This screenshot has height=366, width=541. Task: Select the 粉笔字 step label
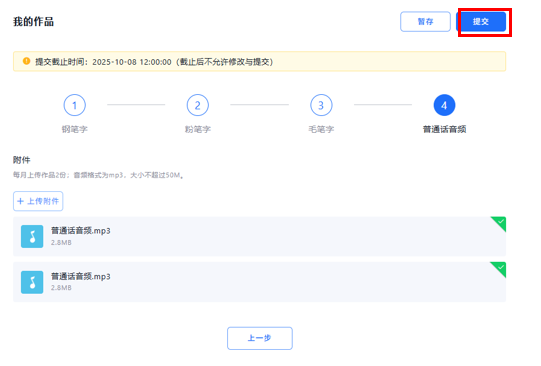click(x=198, y=129)
